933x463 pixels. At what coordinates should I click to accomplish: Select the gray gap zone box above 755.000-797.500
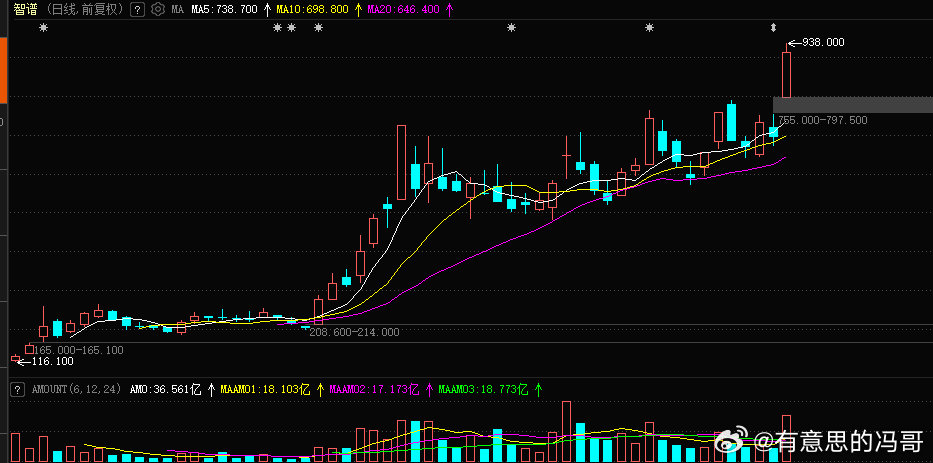[x=853, y=105]
